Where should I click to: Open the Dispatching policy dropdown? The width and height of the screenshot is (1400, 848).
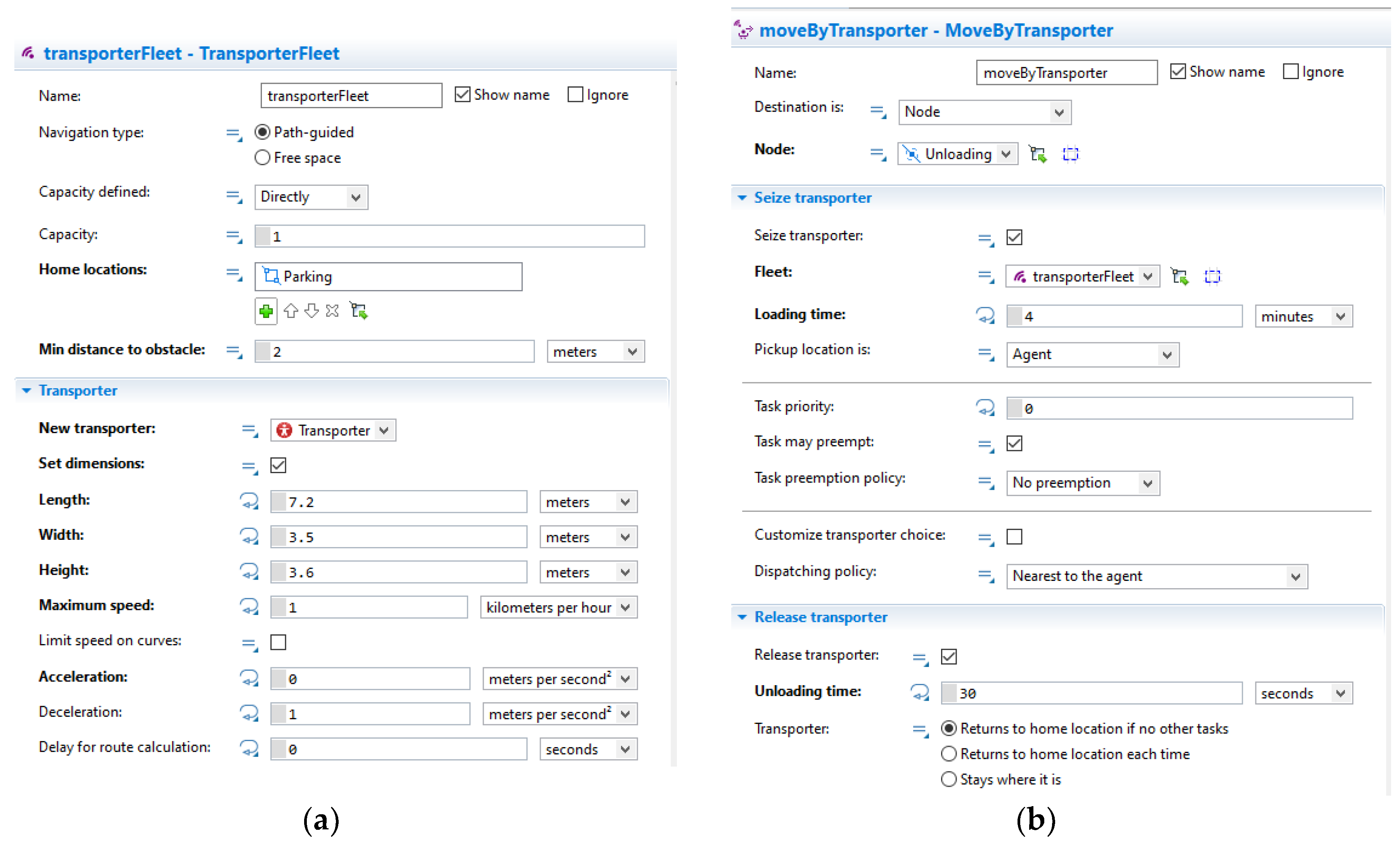tap(1156, 576)
